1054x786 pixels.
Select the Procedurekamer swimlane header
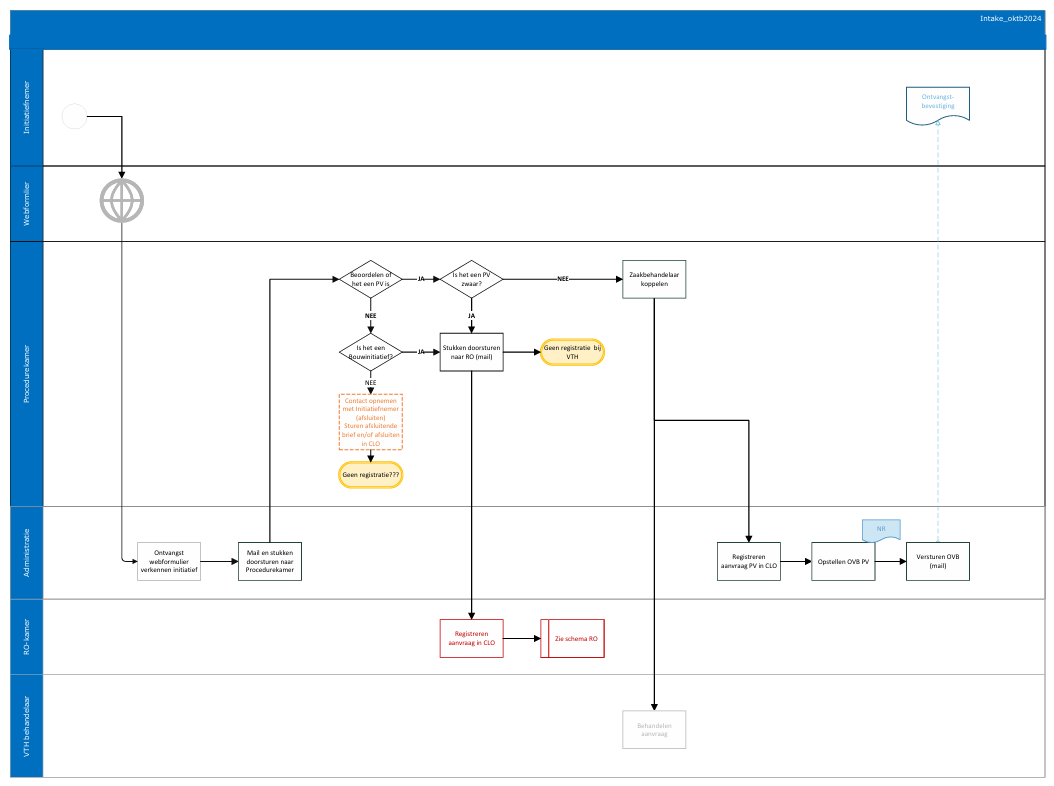pyautogui.click(x=27, y=374)
